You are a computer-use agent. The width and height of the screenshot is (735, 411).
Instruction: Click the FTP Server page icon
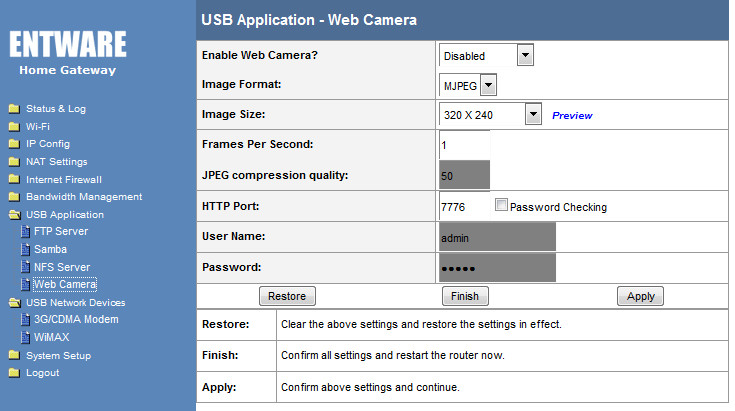[x=25, y=232]
